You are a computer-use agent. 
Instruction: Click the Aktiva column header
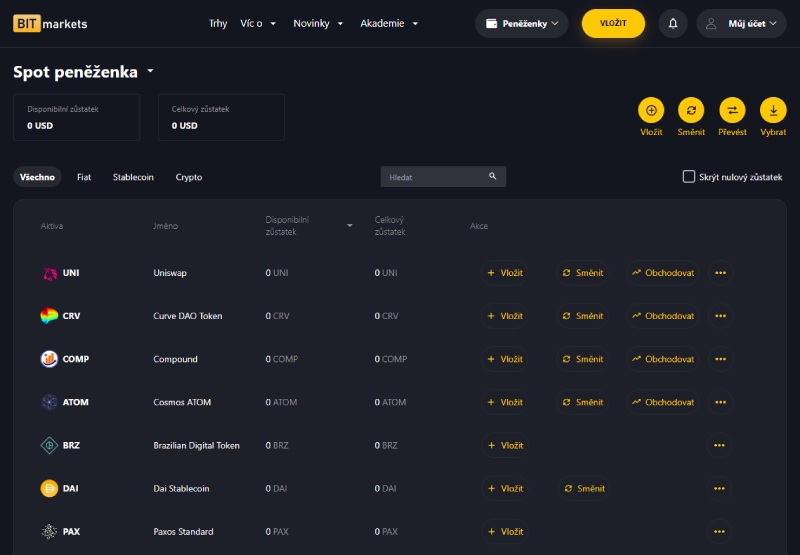[52, 225]
